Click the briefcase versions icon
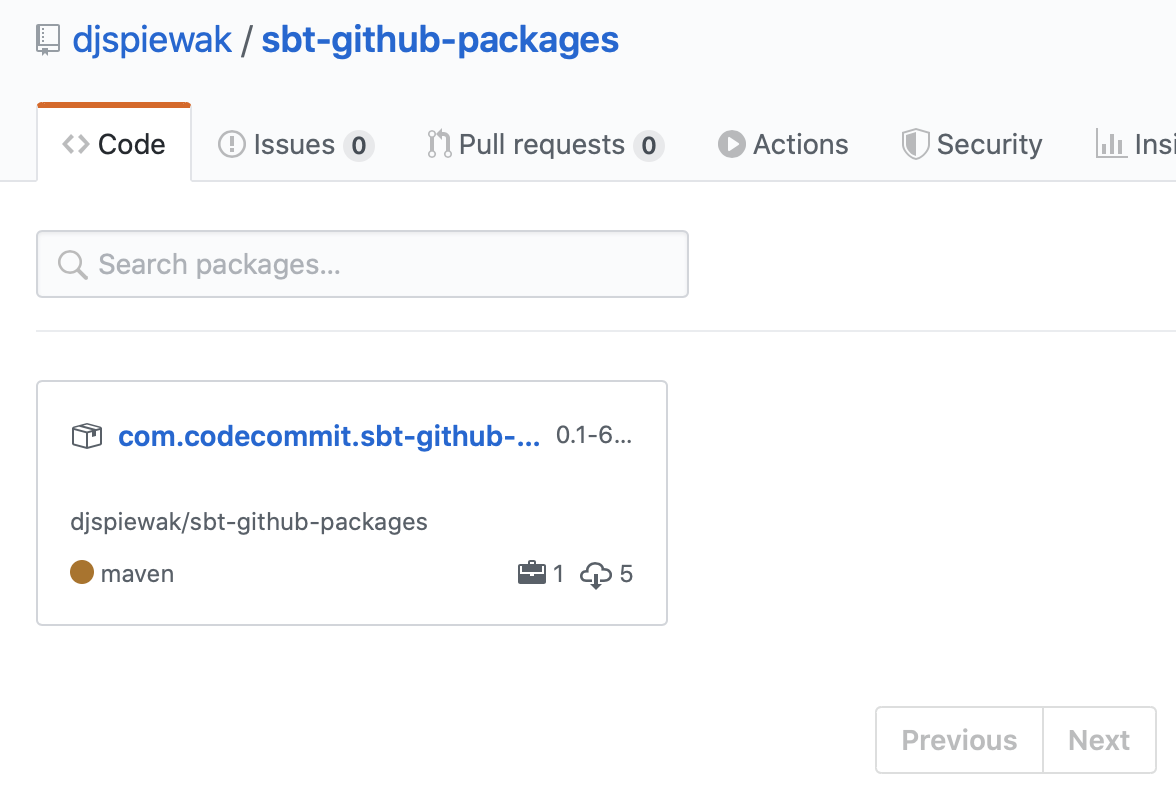This screenshot has width=1176, height=806. coord(531,574)
